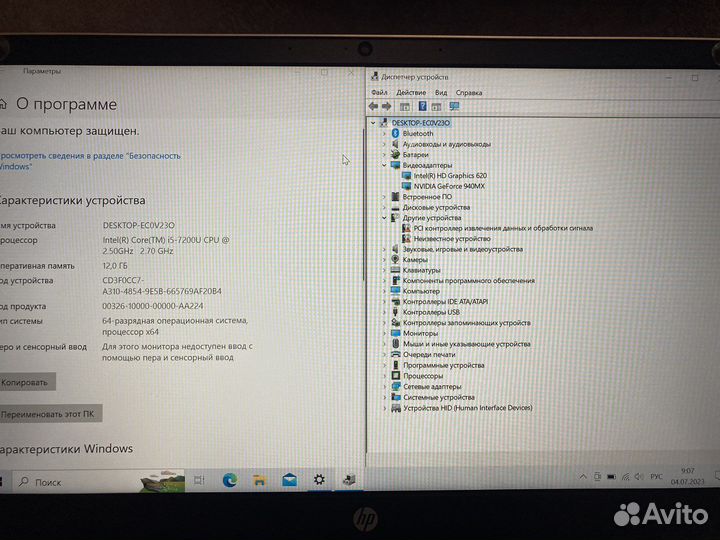Viewport: 720px width, 540px height.
Task: Open Microsoft Edge from the taskbar
Action: tap(230, 480)
